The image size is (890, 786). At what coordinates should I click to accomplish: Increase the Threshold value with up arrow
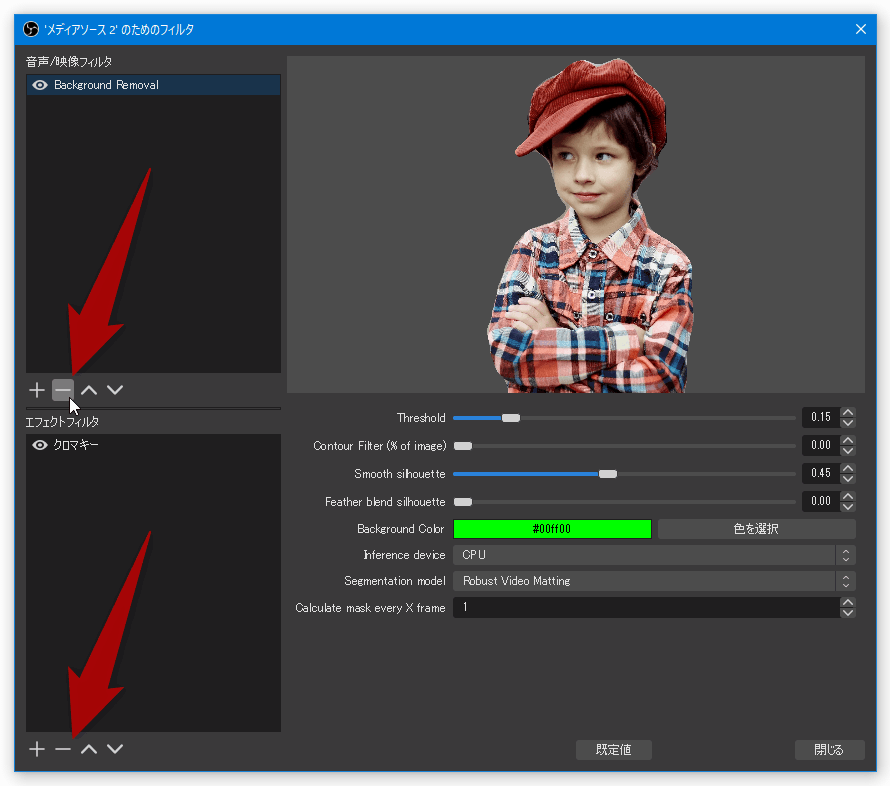tap(848, 413)
